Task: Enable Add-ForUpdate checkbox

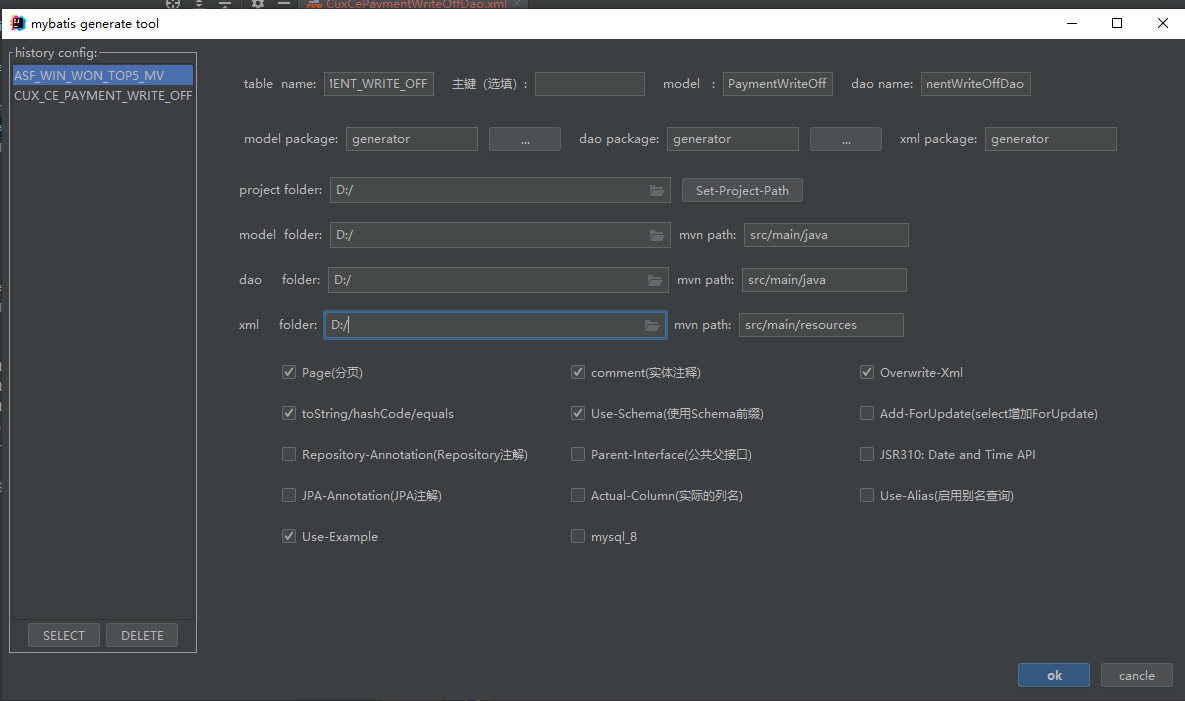Action: pos(867,413)
